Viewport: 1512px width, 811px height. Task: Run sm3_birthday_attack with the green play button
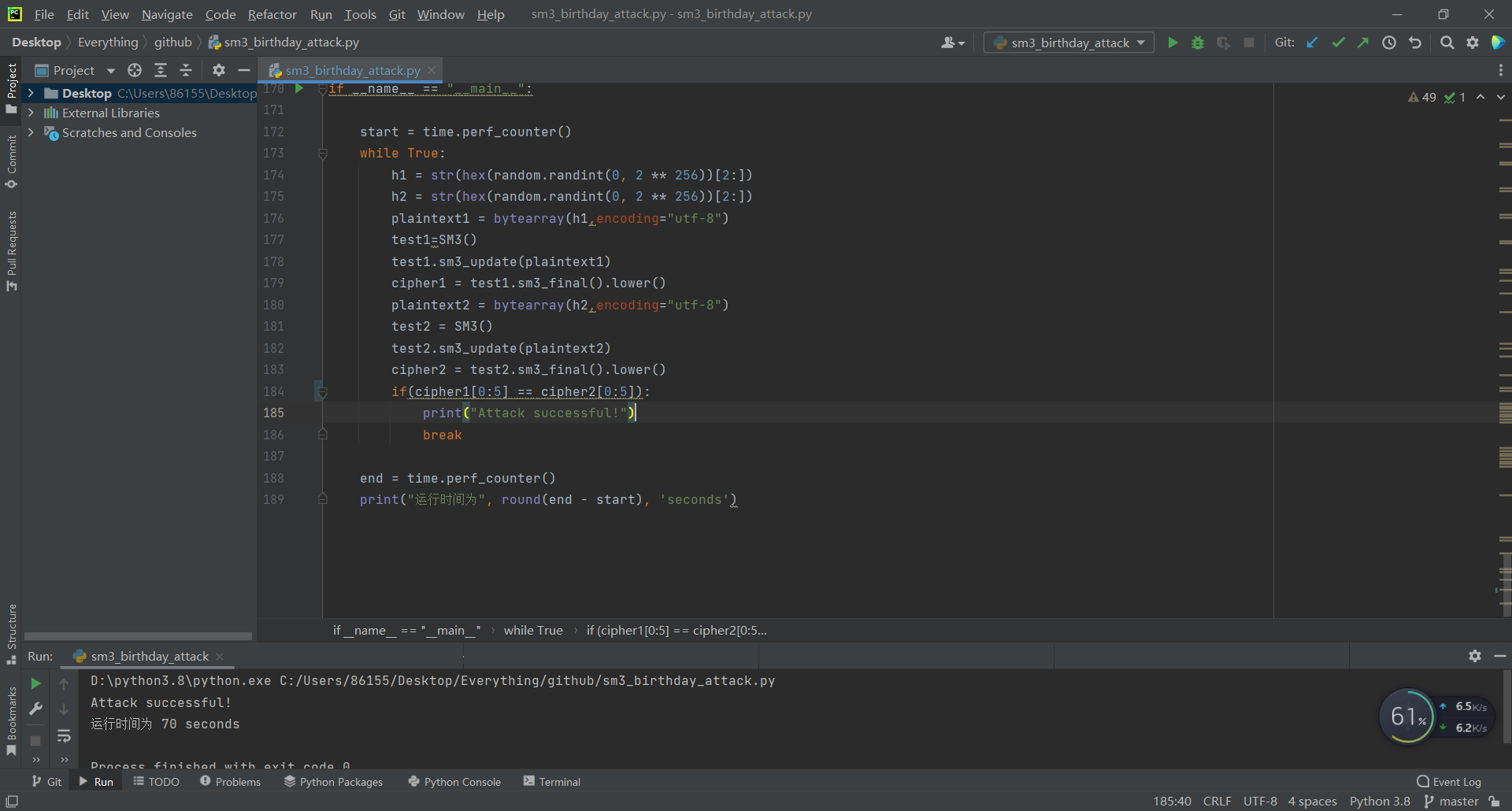pyautogui.click(x=1173, y=43)
